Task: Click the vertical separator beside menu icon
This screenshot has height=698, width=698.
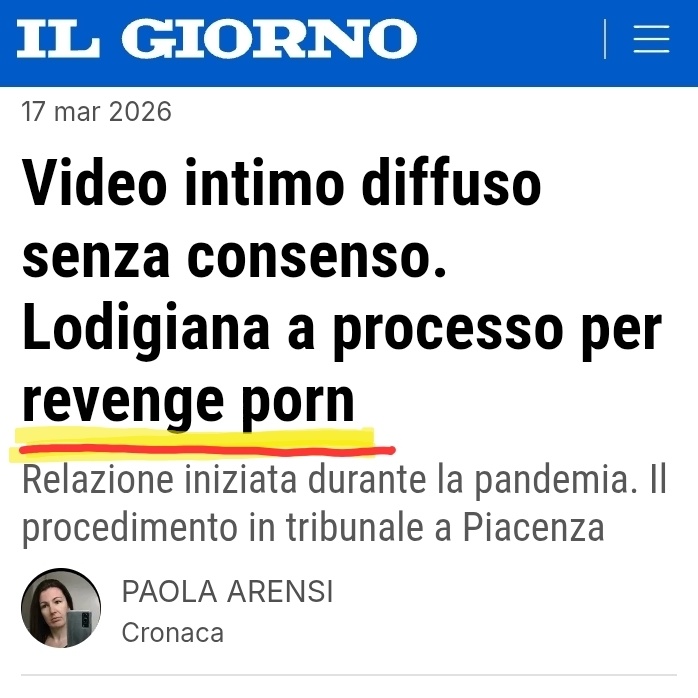Action: pyautogui.click(x=605, y=39)
